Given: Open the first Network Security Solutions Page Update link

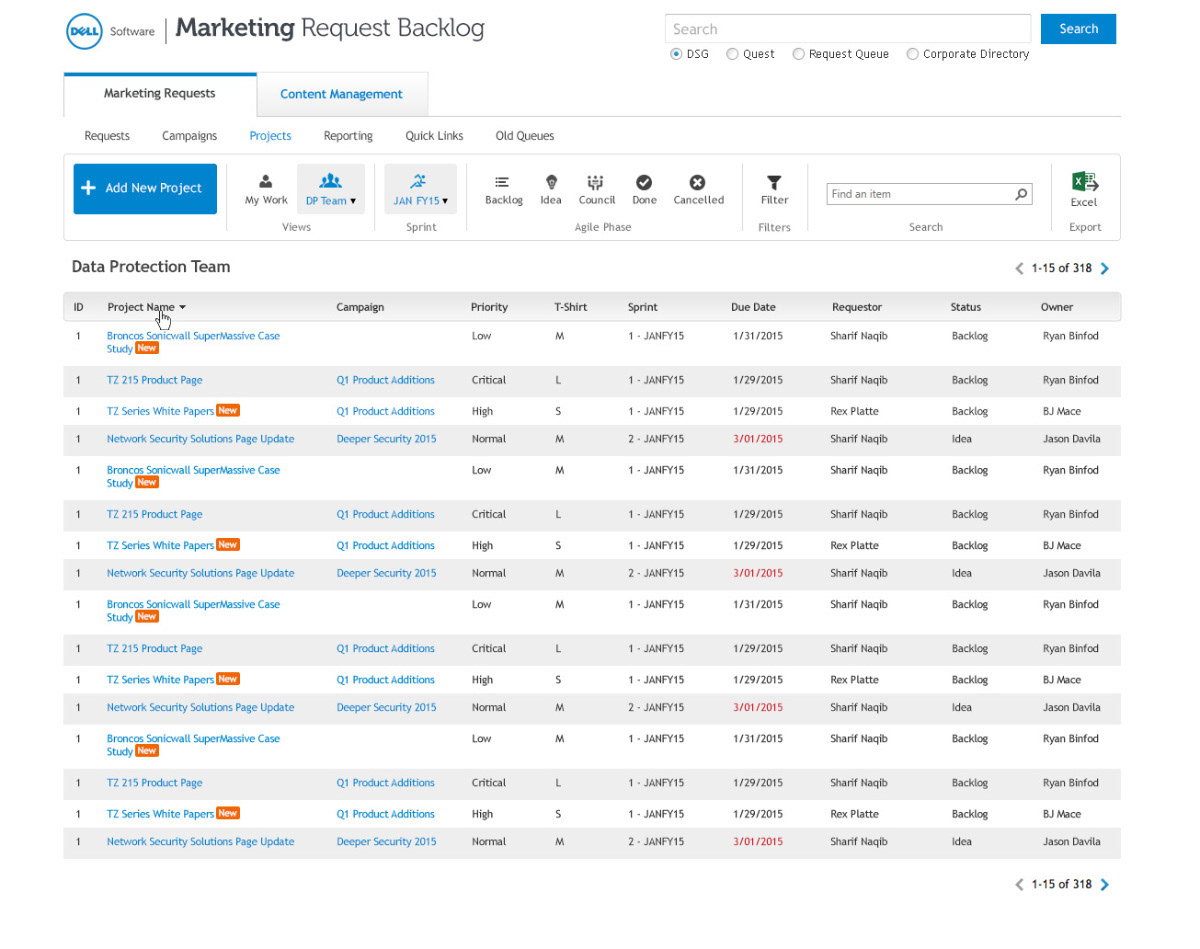Looking at the screenshot, I should click(200, 439).
